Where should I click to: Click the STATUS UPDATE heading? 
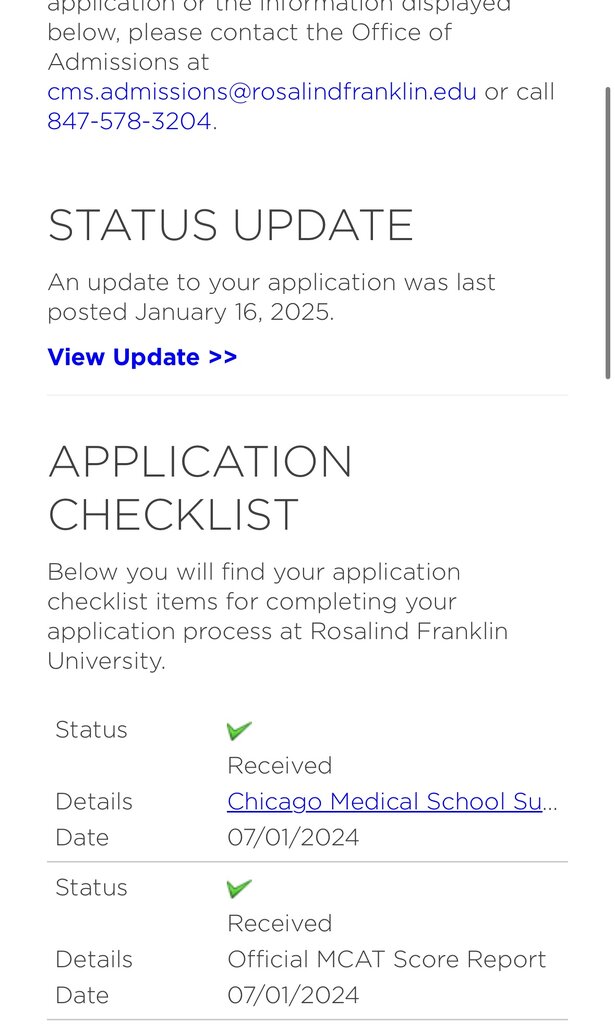point(230,226)
